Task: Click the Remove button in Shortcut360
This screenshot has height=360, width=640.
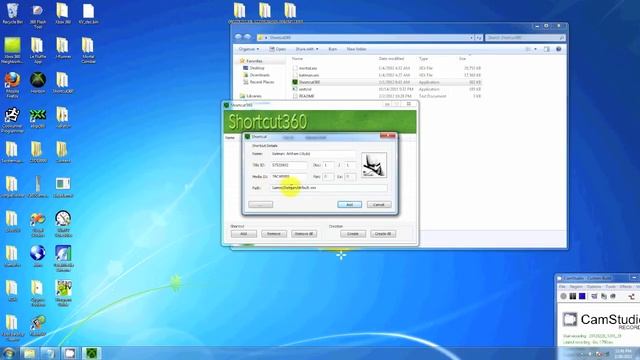Action: click(274, 234)
